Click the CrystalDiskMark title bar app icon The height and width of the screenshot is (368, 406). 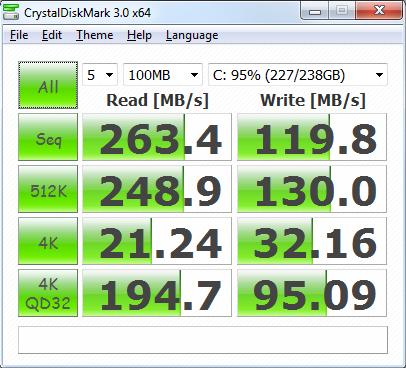10,12
